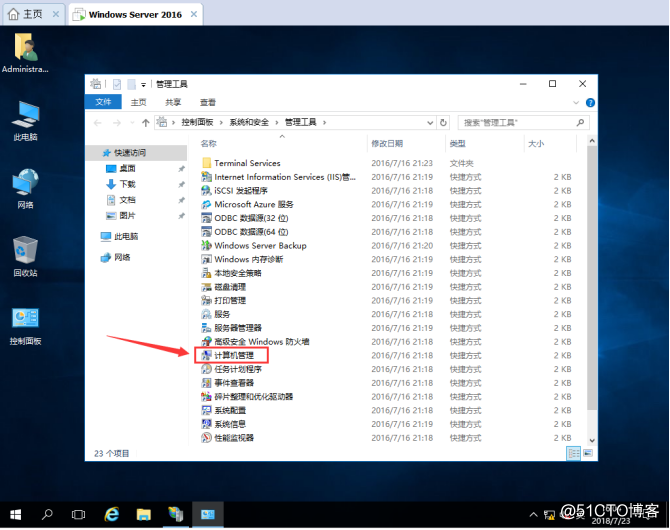Launch 磁盘清理 icon

click(206, 286)
